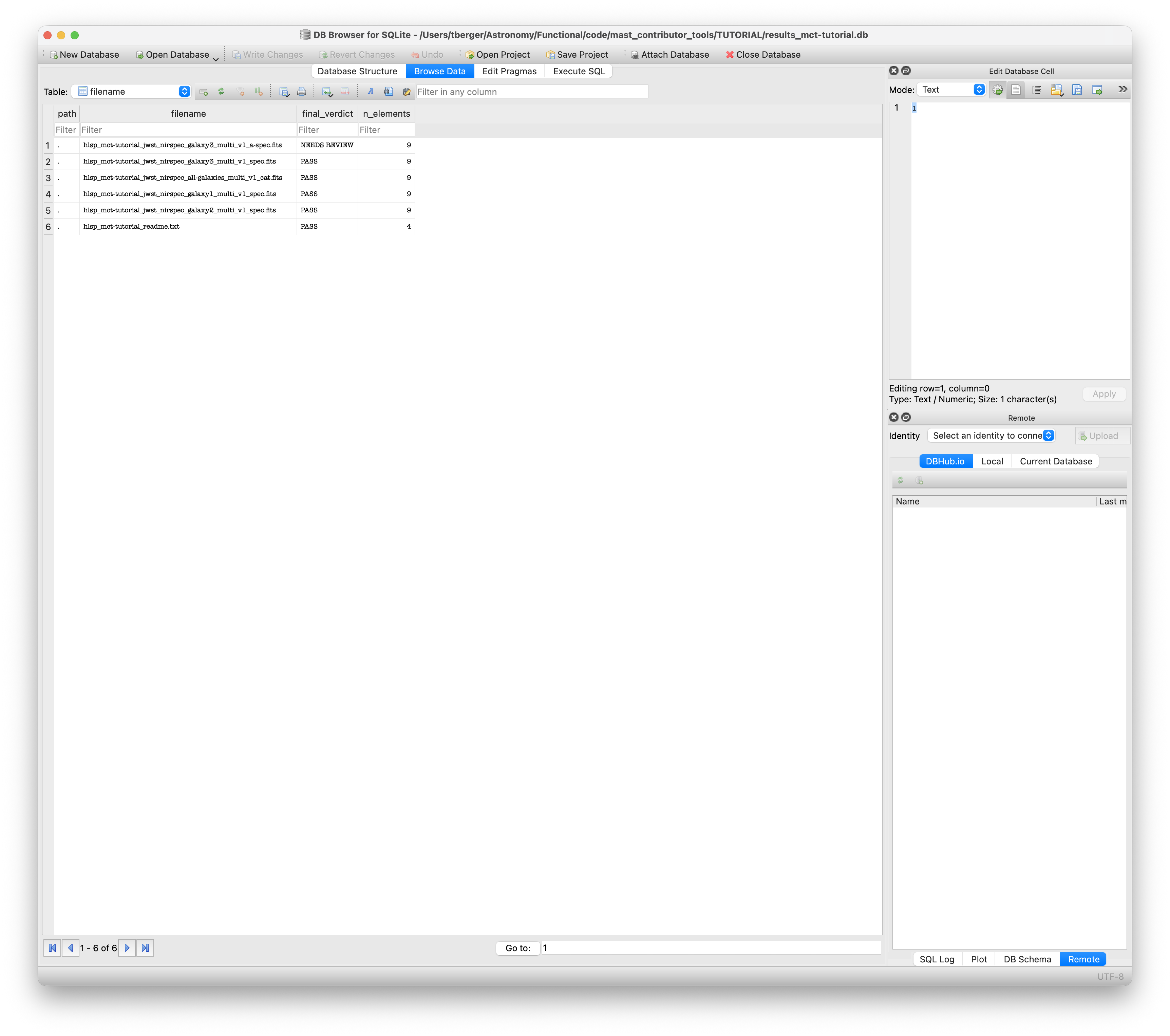Click the clear sorting icon
Viewport: 1170px width, 1036px height.
259,92
